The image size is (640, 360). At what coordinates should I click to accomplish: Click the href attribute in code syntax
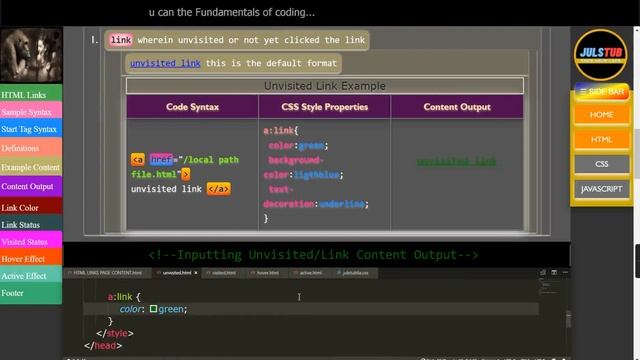coord(161,160)
